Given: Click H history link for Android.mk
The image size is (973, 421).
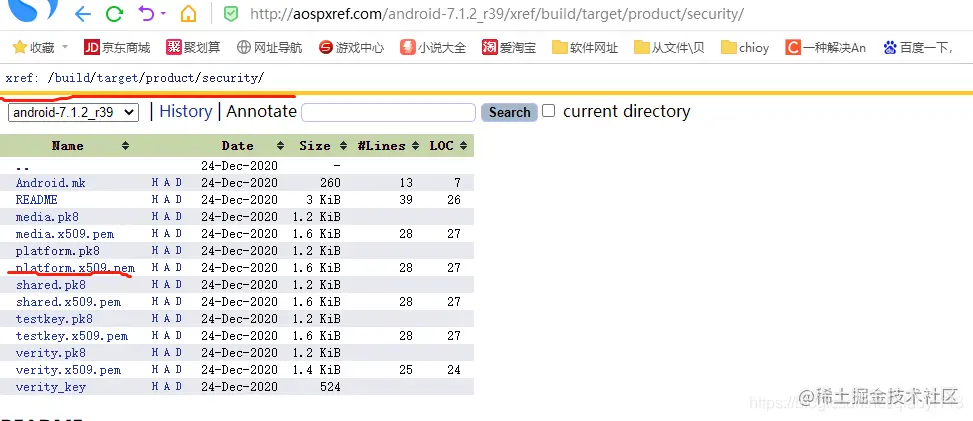Looking at the screenshot, I should tap(155, 183).
